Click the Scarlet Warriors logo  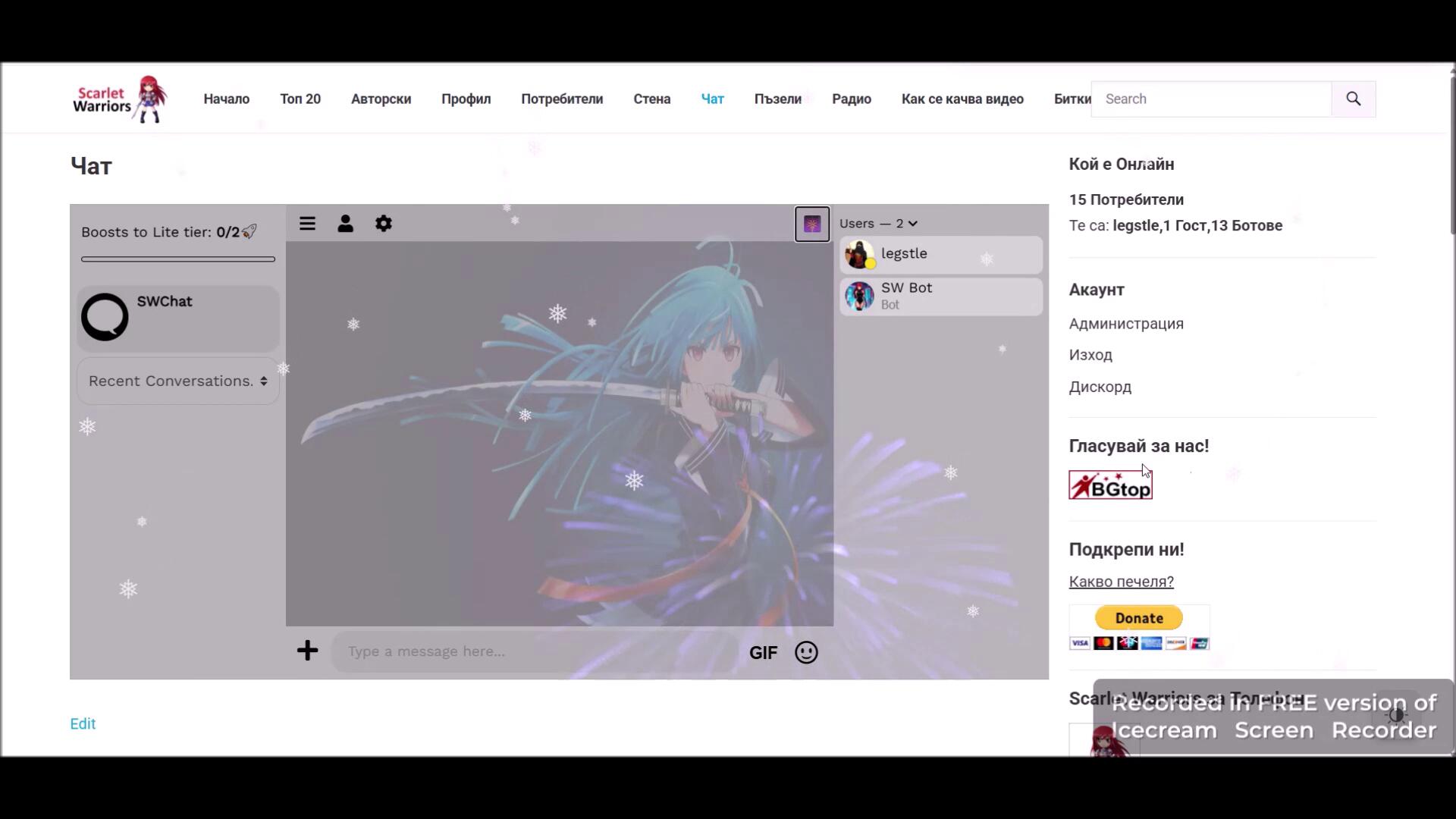tap(120, 99)
